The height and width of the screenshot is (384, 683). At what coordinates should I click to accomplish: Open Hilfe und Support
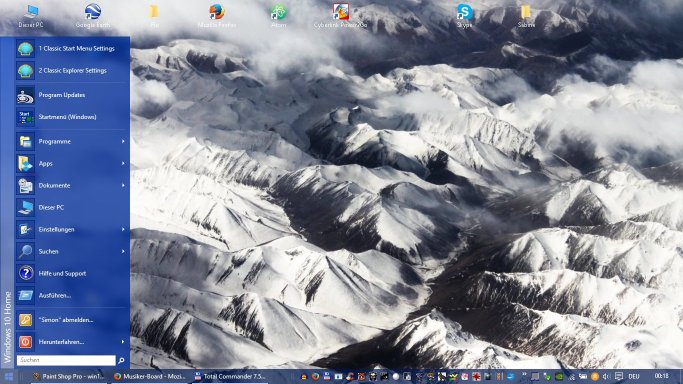tap(72, 273)
